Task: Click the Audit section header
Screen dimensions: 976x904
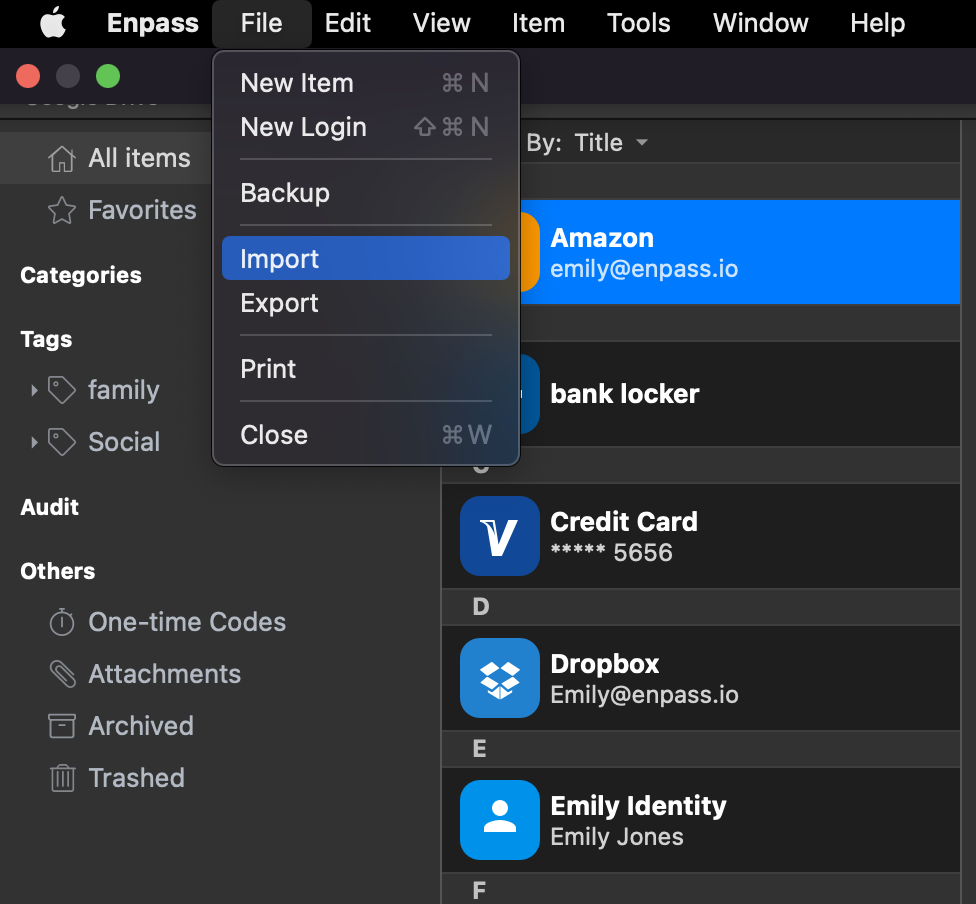Action: coord(49,507)
